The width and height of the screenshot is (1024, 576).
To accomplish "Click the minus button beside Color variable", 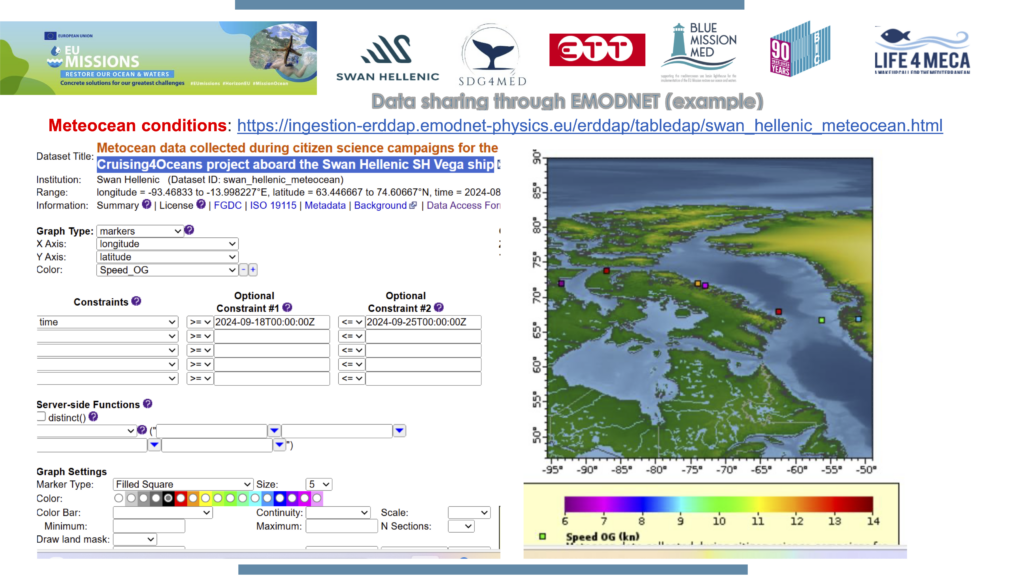I will click(243, 270).
